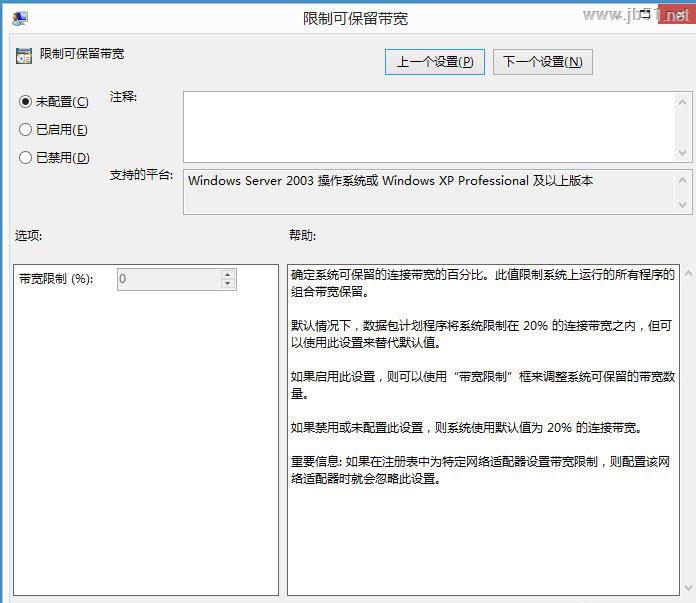The height and width of the screenshot is (603, 696).
Task: Click the help panel scroll up arrow
Action: [x=688, y=274]
